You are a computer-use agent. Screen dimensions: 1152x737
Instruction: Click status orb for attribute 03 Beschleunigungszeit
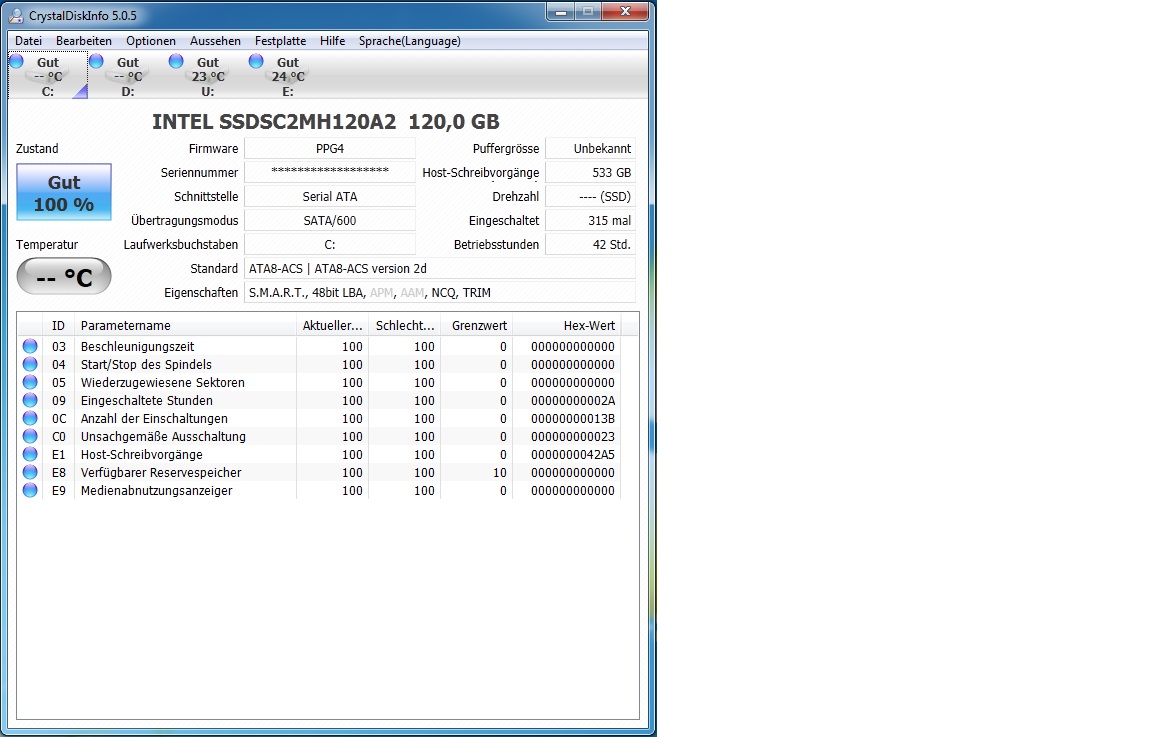pyautogui.click(x=30, y=346)
